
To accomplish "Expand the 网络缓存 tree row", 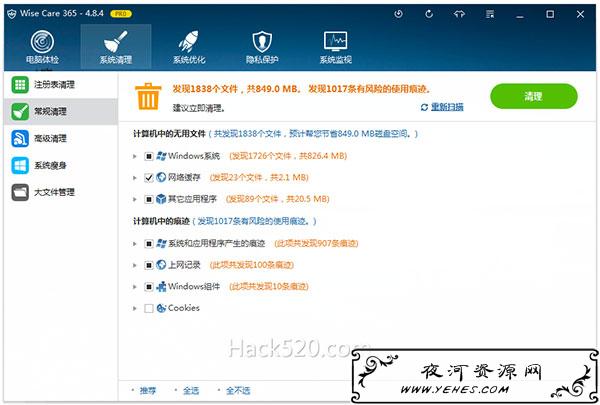I will (x=135, y=178).
